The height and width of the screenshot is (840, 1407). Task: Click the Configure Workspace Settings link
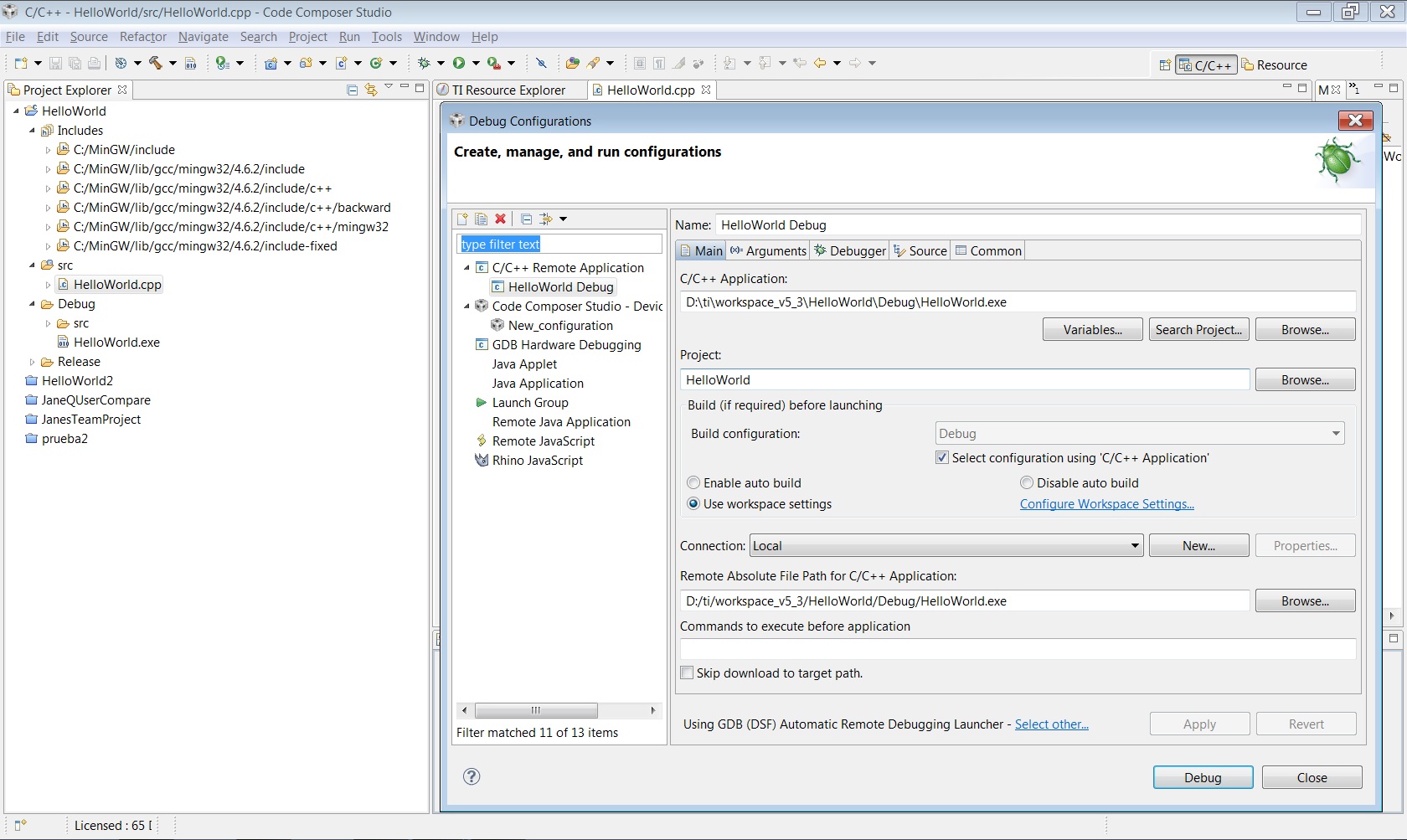click(x=1106, y=504)
